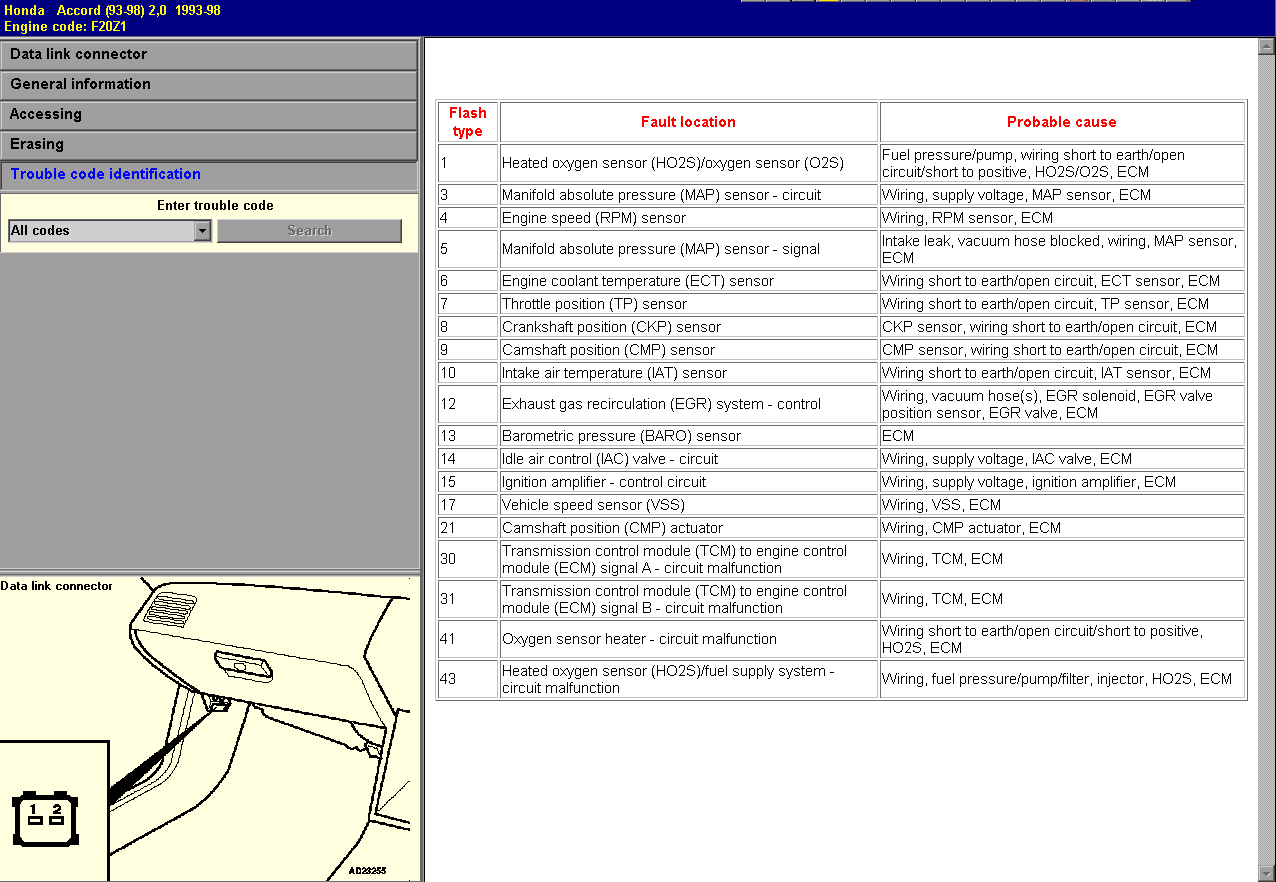Select 'Camshaft position (CMP) sensor' fault
The width and height of the screenshot is (1276, 882).
coord(608,350)
